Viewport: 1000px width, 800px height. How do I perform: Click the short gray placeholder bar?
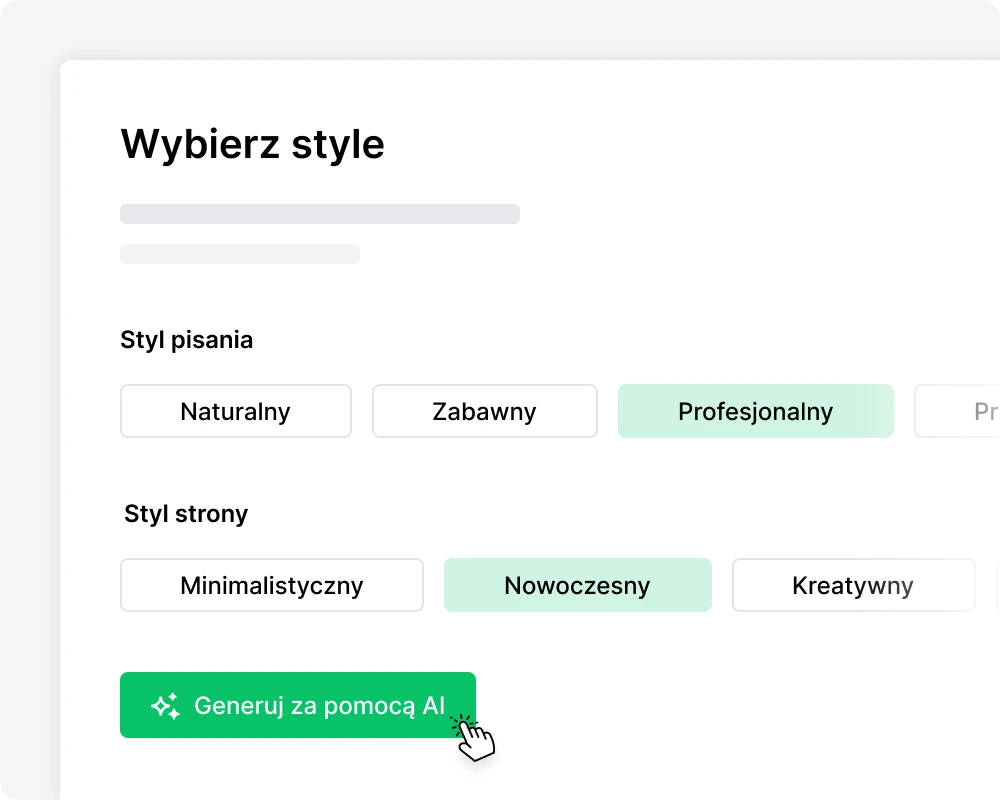coord(240,254)
